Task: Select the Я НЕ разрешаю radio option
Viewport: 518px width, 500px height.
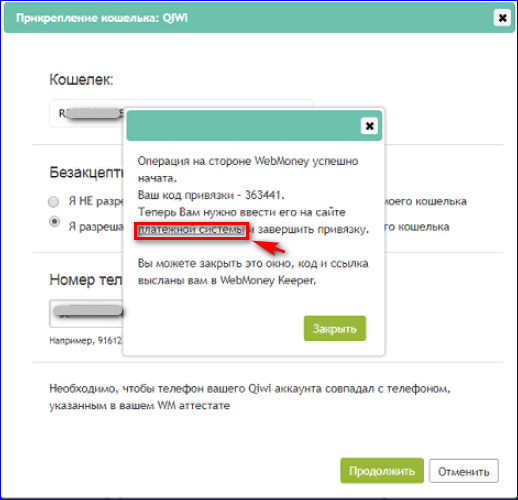Action: (x=54, y=202)
